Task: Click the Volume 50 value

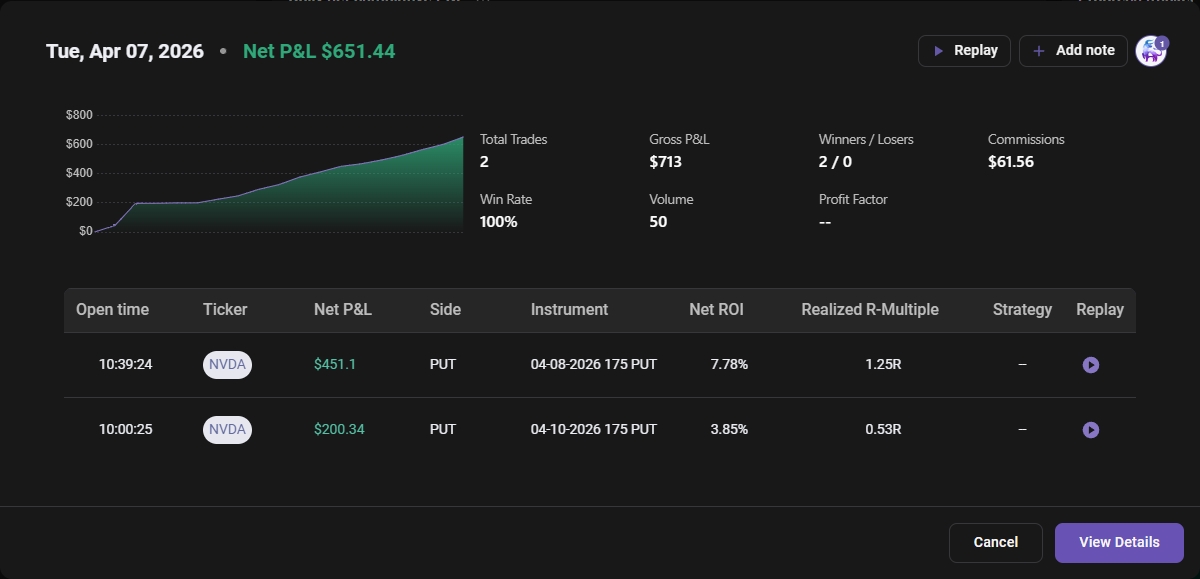Action: pos(658,222)
